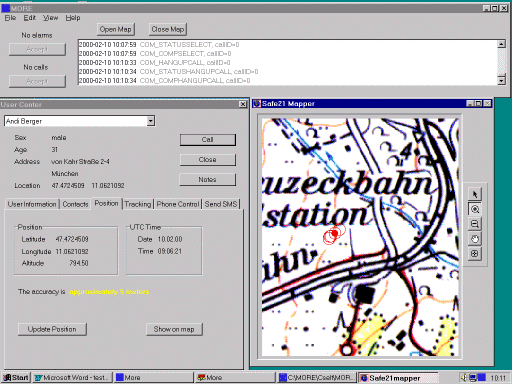
Task: Switch to Microsoft Word in taskbar
Action: click(72, 378)
